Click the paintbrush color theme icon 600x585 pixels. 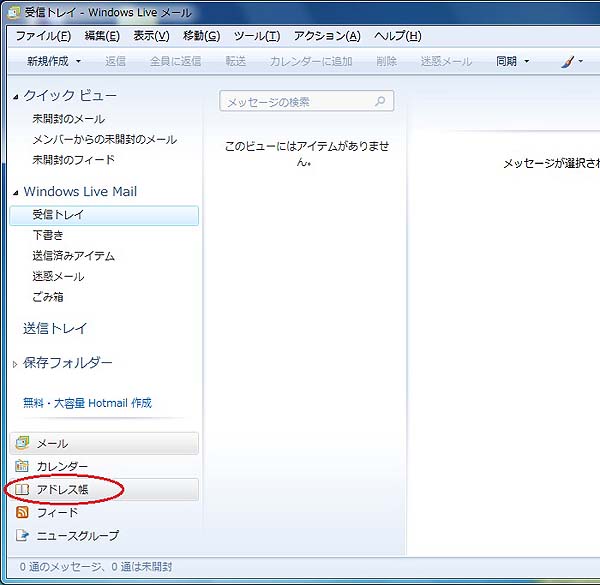coord(567,61)
